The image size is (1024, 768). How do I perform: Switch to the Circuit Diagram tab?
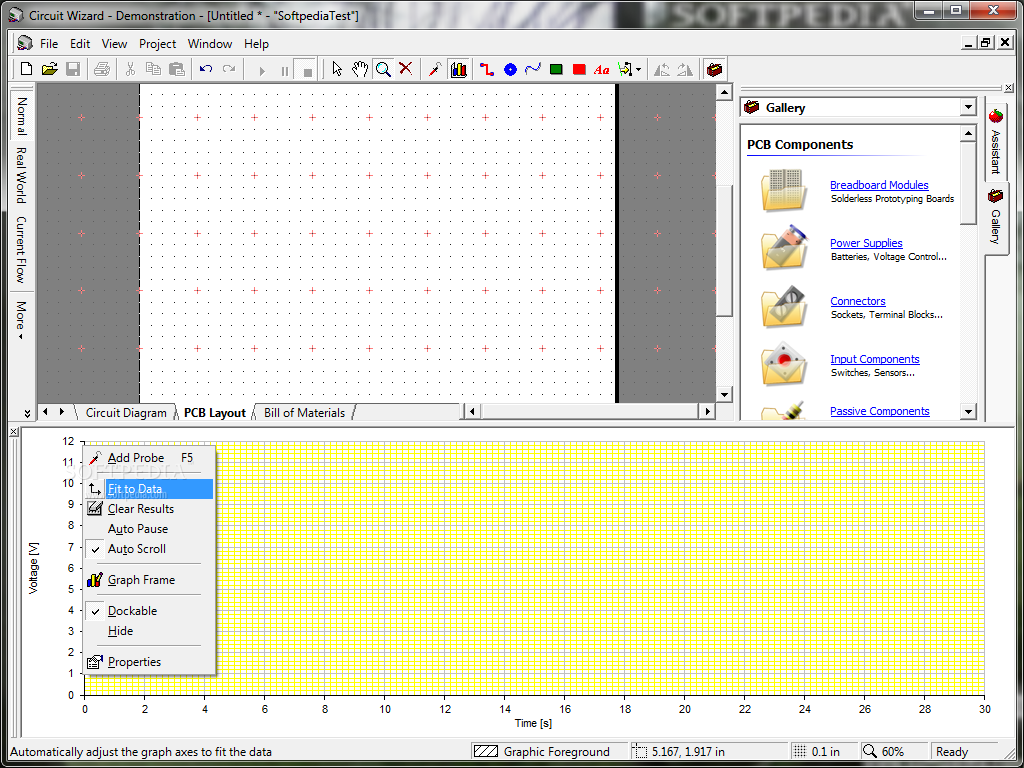[126, 412]
